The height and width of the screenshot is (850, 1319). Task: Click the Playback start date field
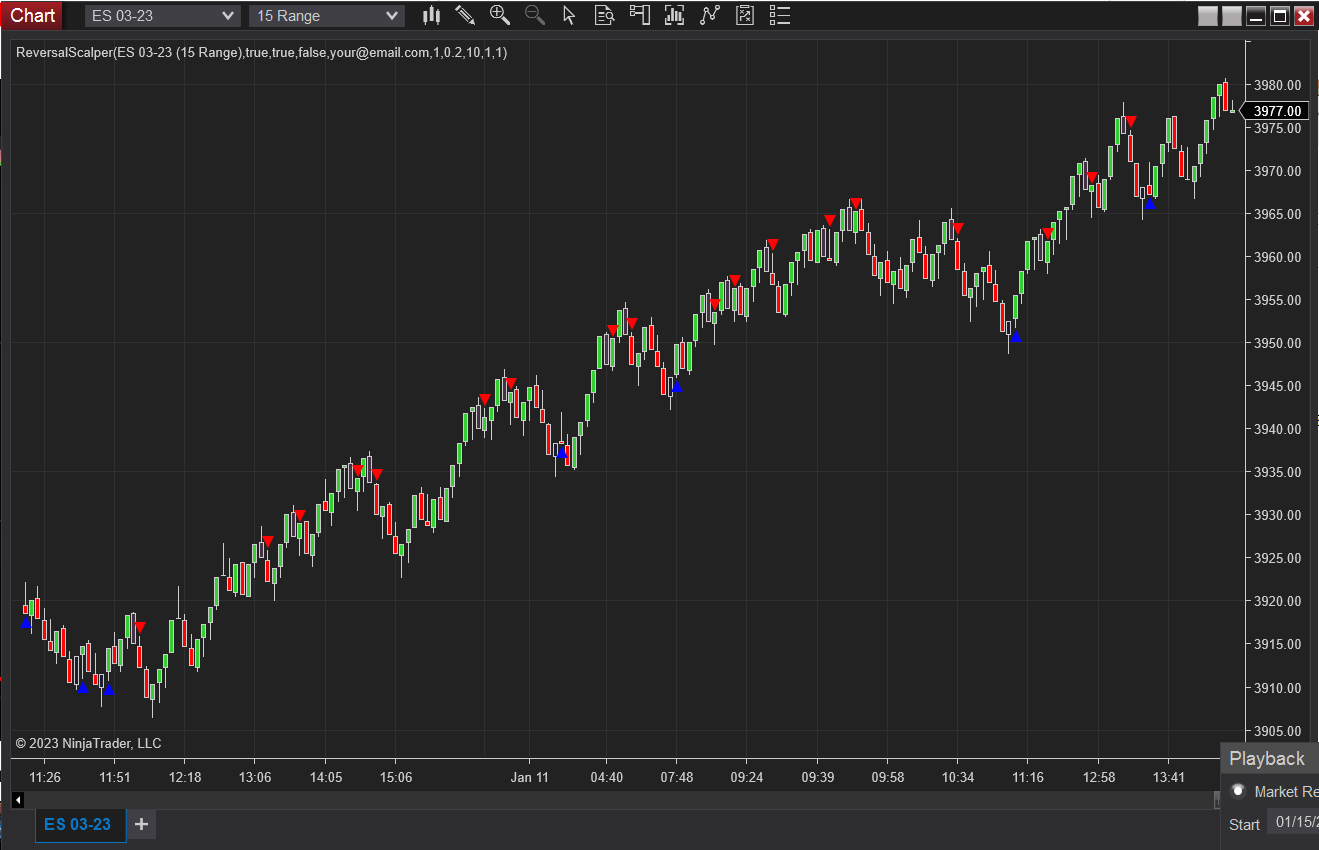[x=1293, y=822]
